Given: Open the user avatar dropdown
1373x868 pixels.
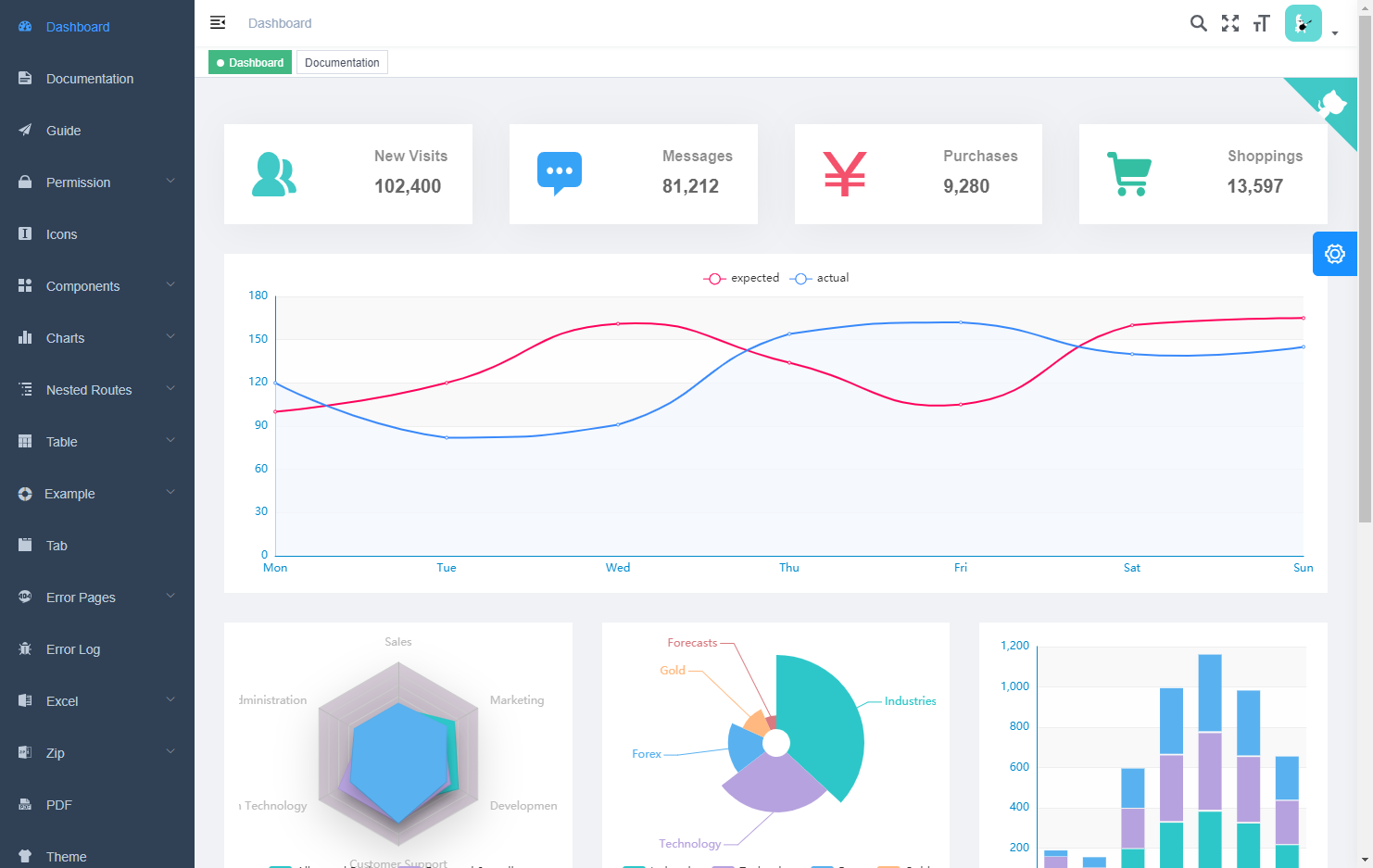Looking at the screenshot, I should tap(1310, 24).
